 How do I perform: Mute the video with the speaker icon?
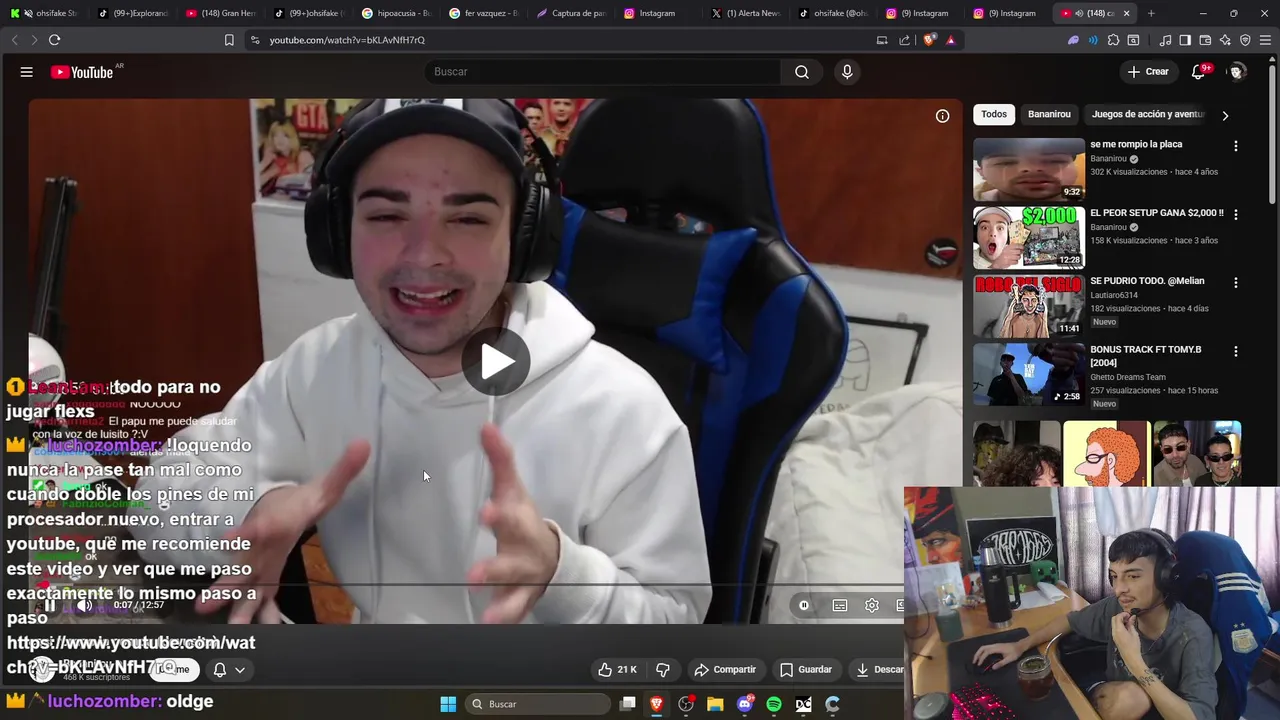pos(84,605)
